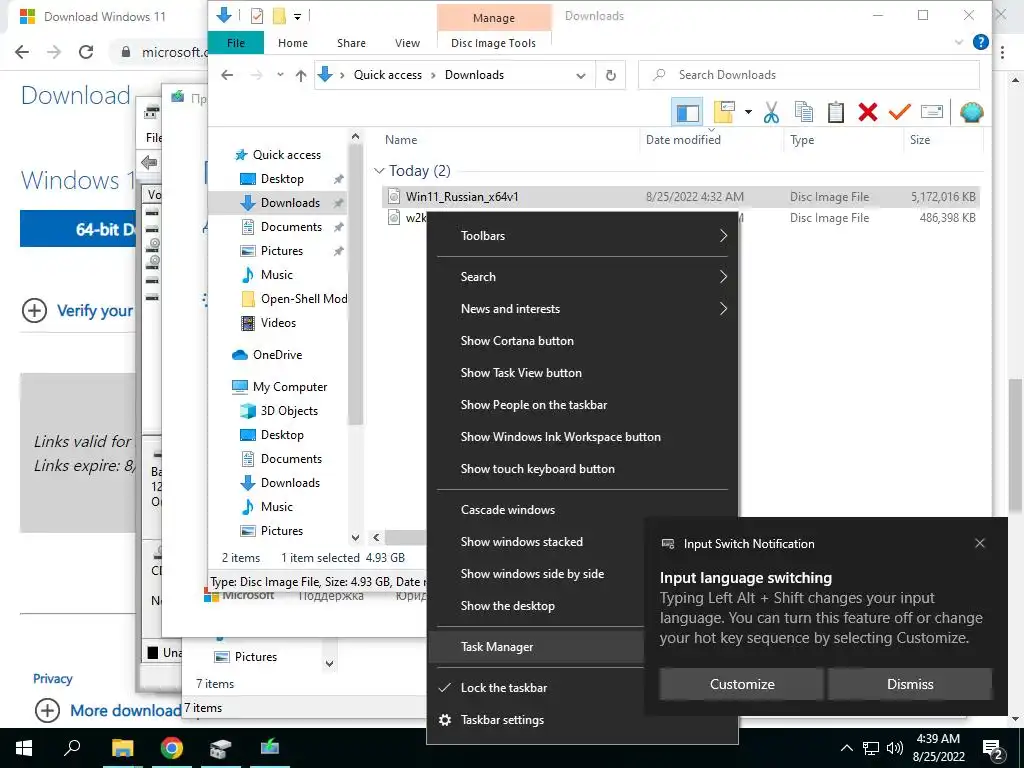The image size is (1024, 768).
Task: Open the blue Help question mark icon
Action: (x=980, y=42)
